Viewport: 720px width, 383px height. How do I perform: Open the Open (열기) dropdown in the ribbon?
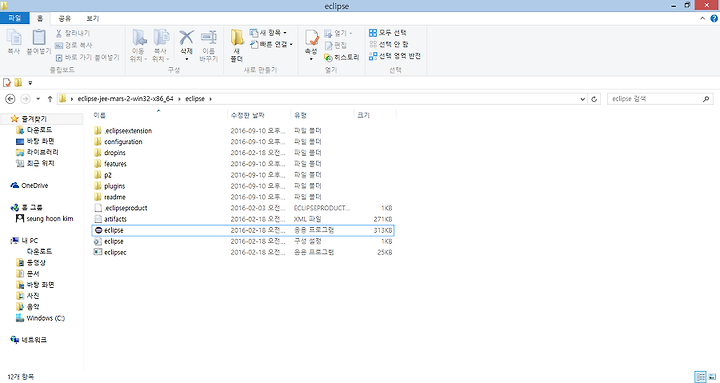click(x=338, y=33)
